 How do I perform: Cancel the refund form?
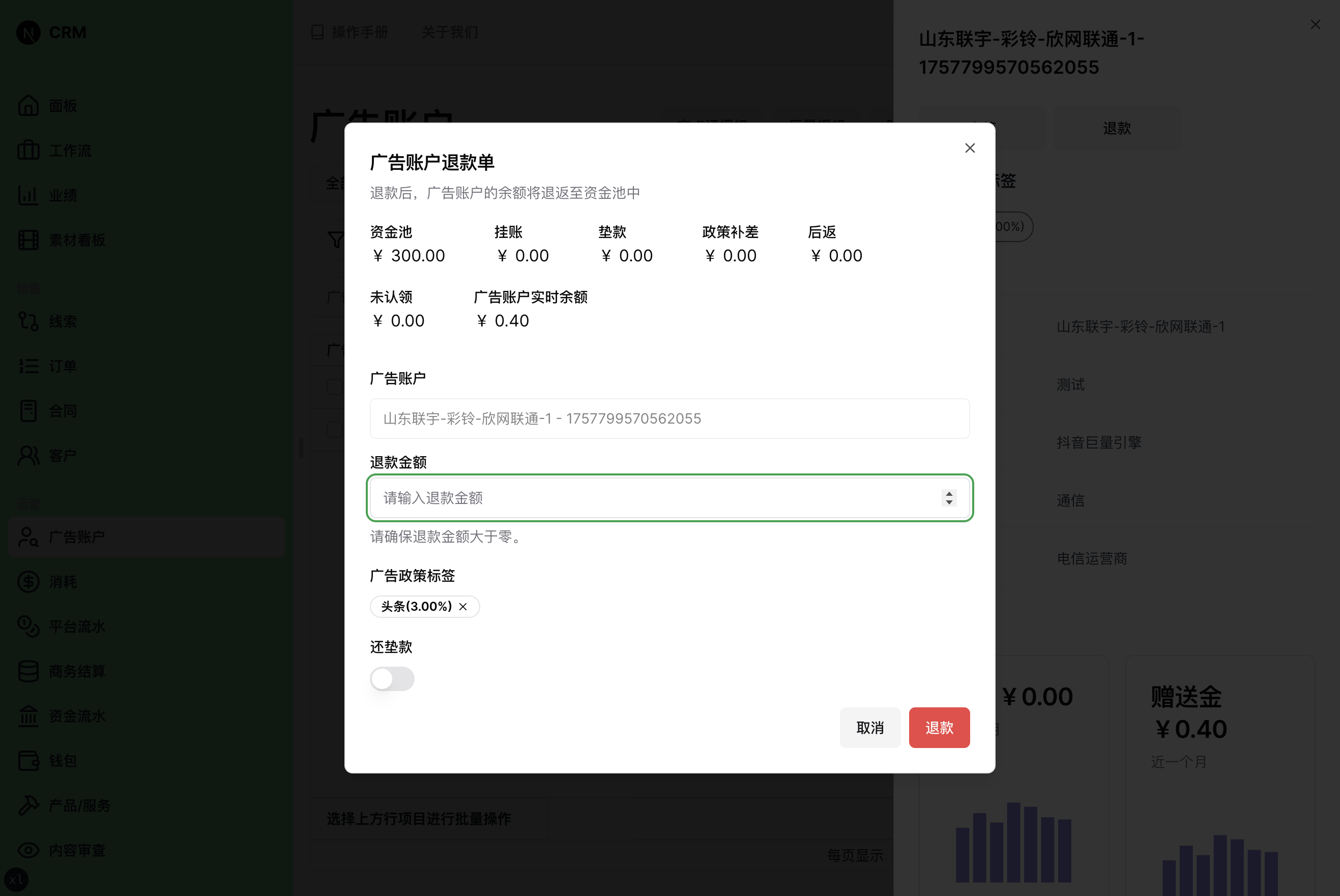tap(870, 728)
